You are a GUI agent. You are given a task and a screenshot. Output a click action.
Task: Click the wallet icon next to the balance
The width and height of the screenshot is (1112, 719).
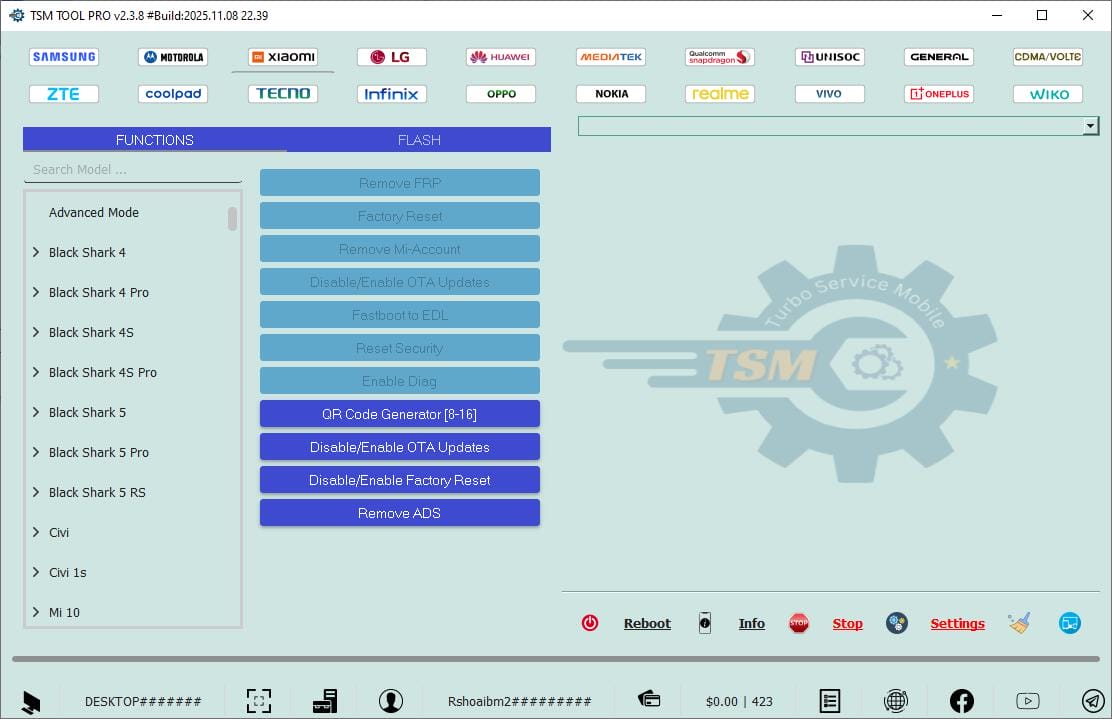pos(649,700)
